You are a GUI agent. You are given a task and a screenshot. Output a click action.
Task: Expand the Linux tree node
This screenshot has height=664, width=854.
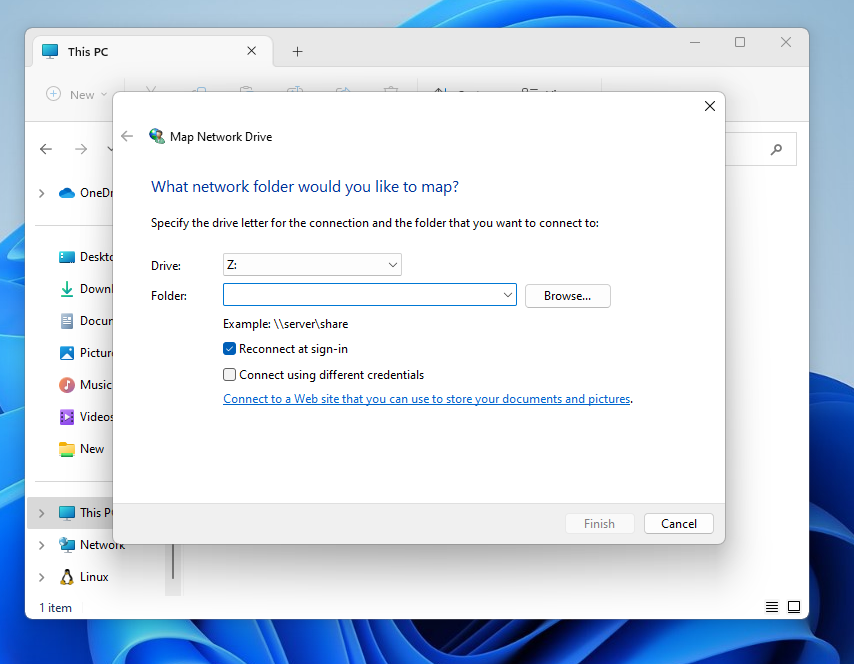[41, 577]
